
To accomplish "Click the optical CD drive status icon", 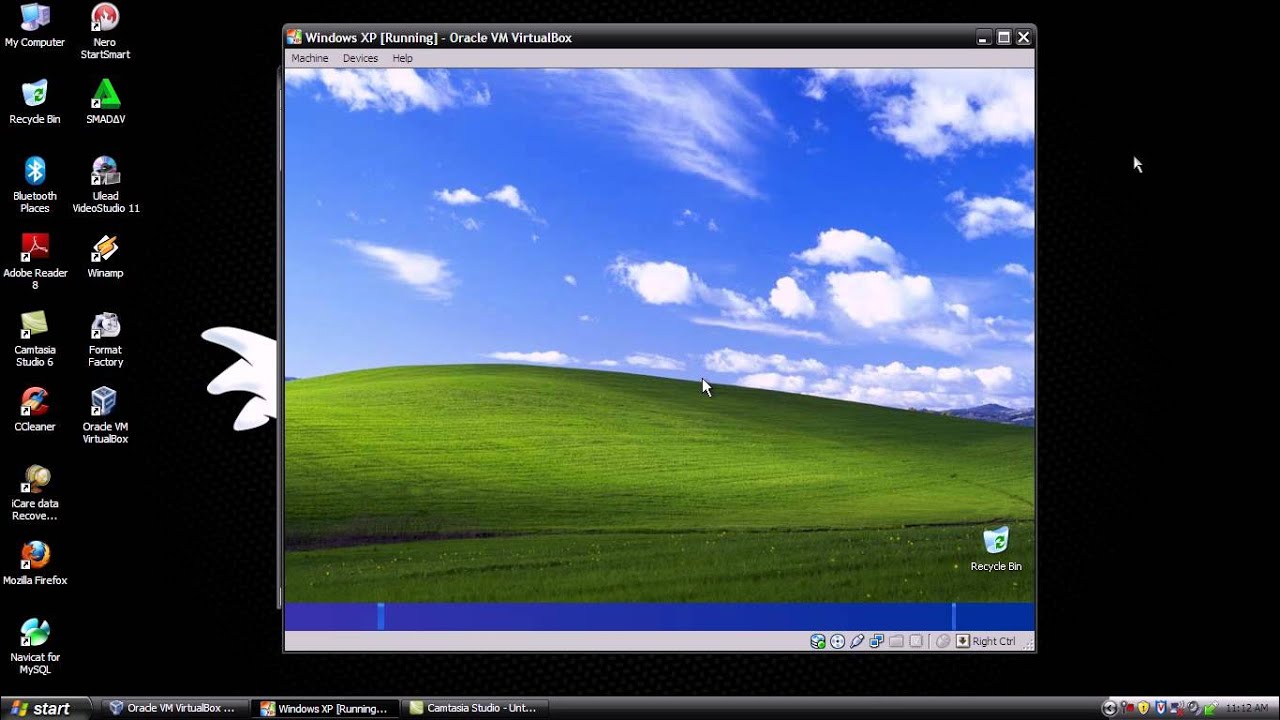I will point(837,641).
